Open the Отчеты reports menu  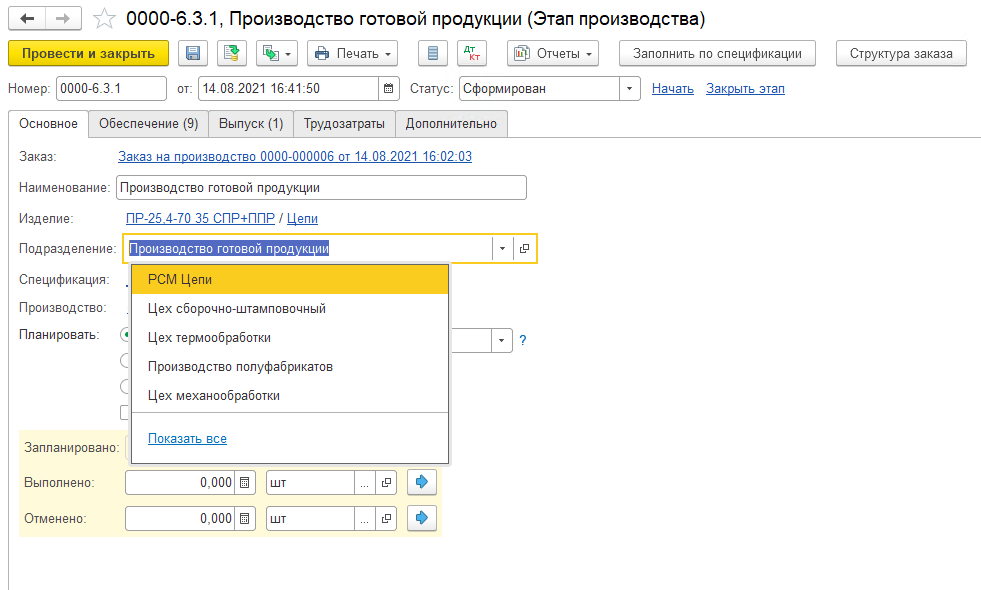[x=552, y=53]
